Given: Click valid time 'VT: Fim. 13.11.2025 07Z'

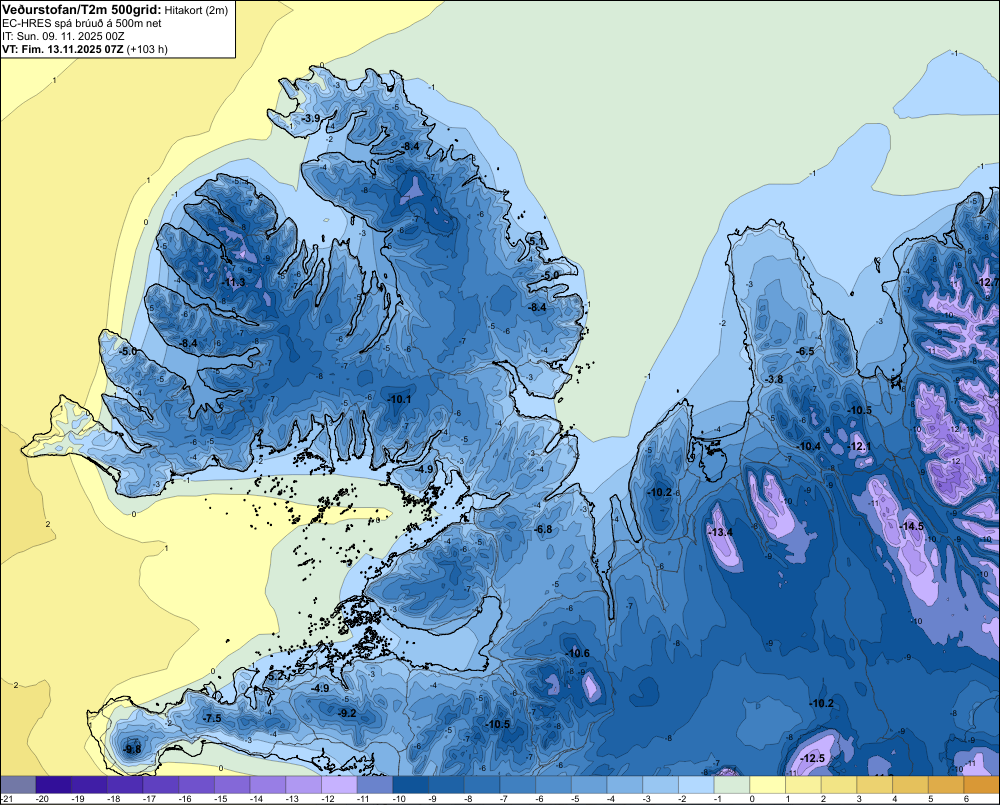Looking at the screenshot, I should click(x=62, y=49).
